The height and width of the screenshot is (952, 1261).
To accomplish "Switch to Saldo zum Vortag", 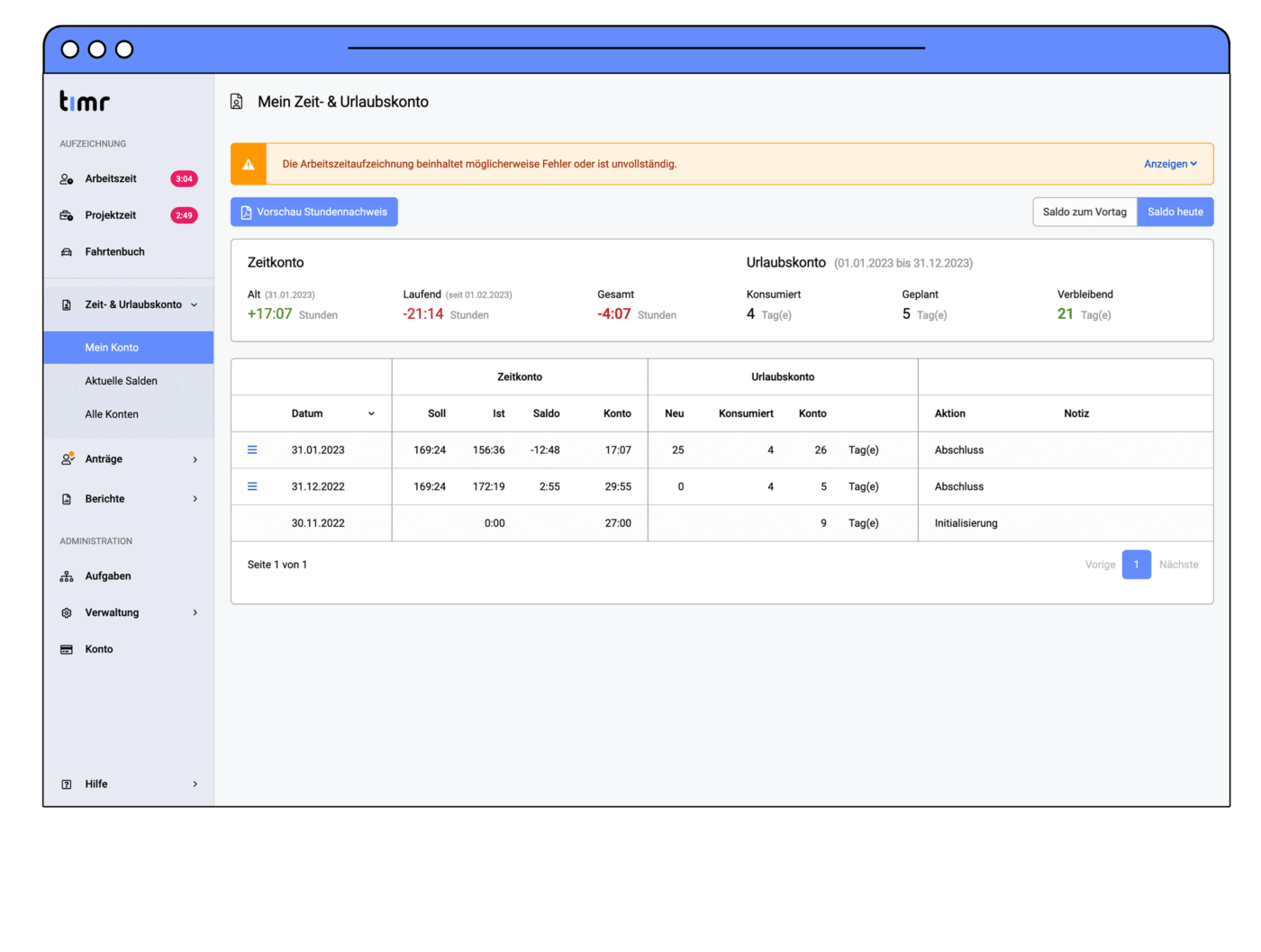I will [x=1084, y=213].
